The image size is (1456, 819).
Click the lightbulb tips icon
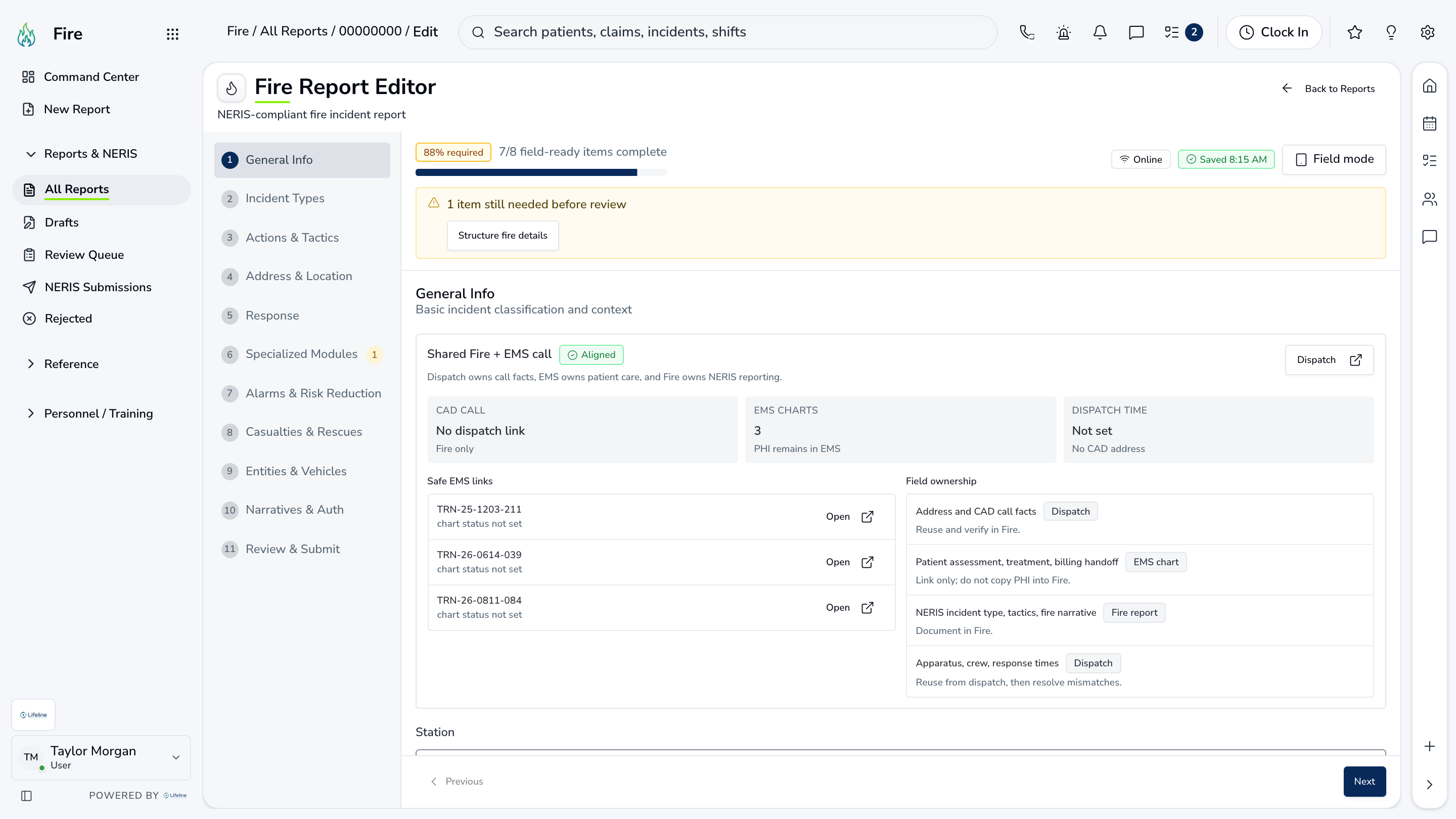pyautogui.click(x=1391, y=32)
